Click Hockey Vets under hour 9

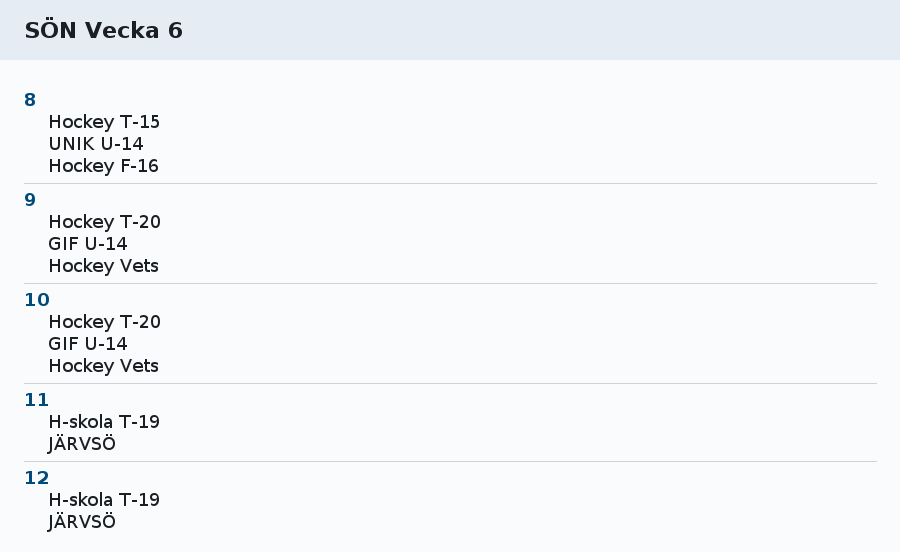[104, 266]
